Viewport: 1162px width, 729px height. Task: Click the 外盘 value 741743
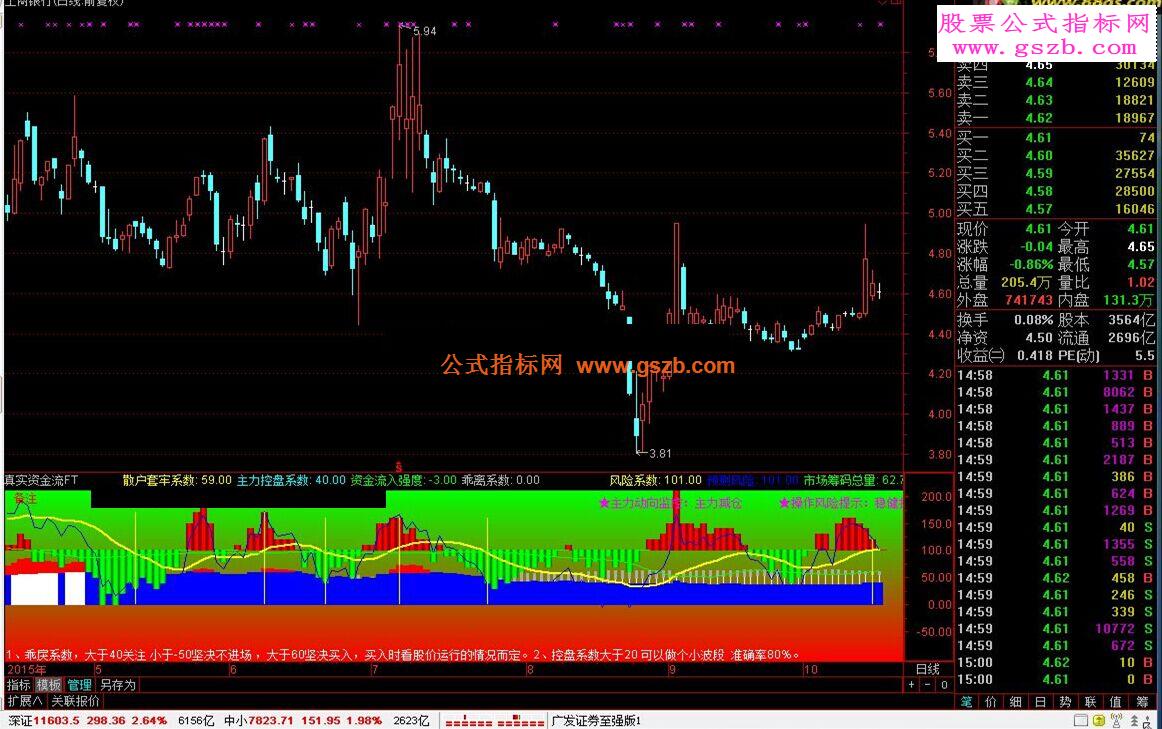(x=1029, y=300)
